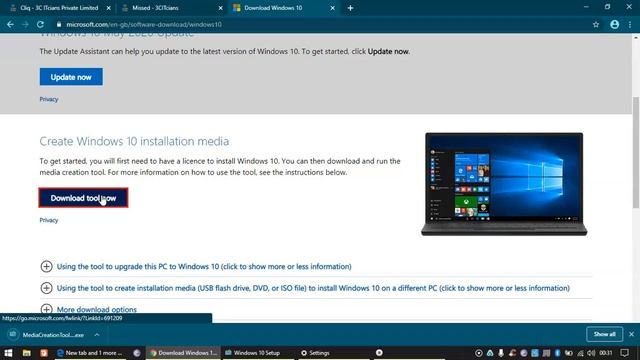Close the Cliq - 3C ITcians tab
640x360 pixels.
[109, 8]
